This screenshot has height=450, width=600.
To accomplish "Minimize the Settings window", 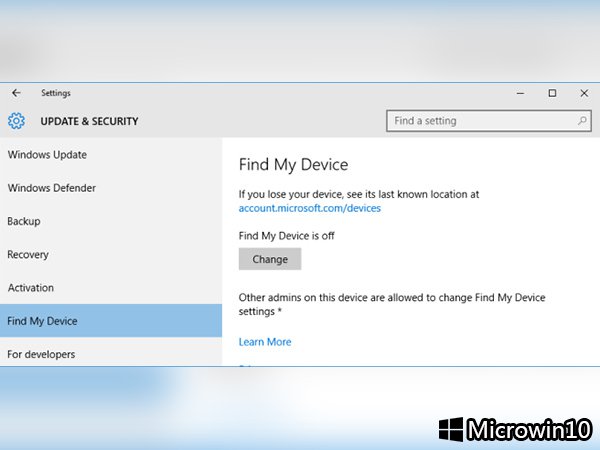I will point(520,93).
